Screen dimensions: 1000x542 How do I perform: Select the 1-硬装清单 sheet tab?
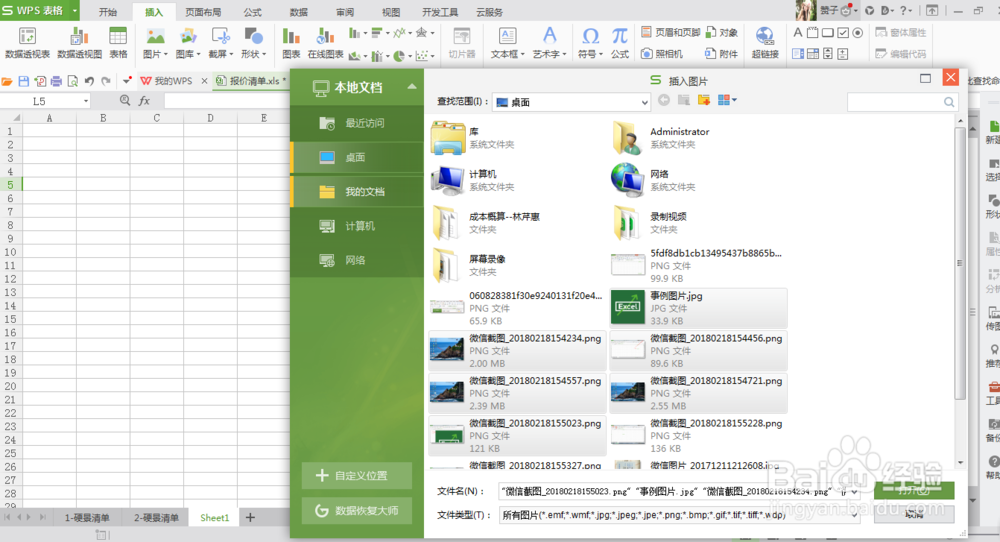click(87, 518)
